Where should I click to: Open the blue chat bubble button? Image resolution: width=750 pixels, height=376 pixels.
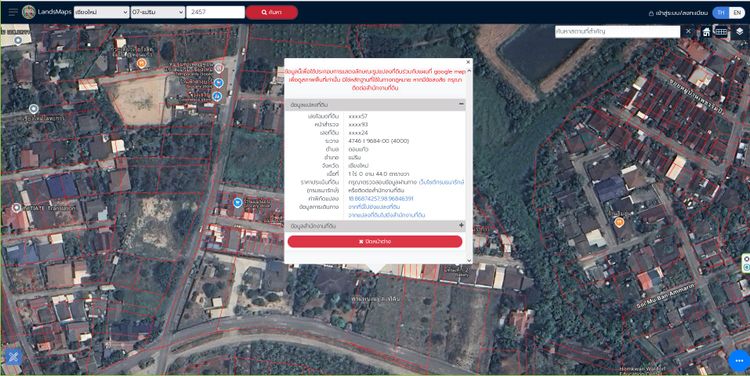tap(739, 361)
